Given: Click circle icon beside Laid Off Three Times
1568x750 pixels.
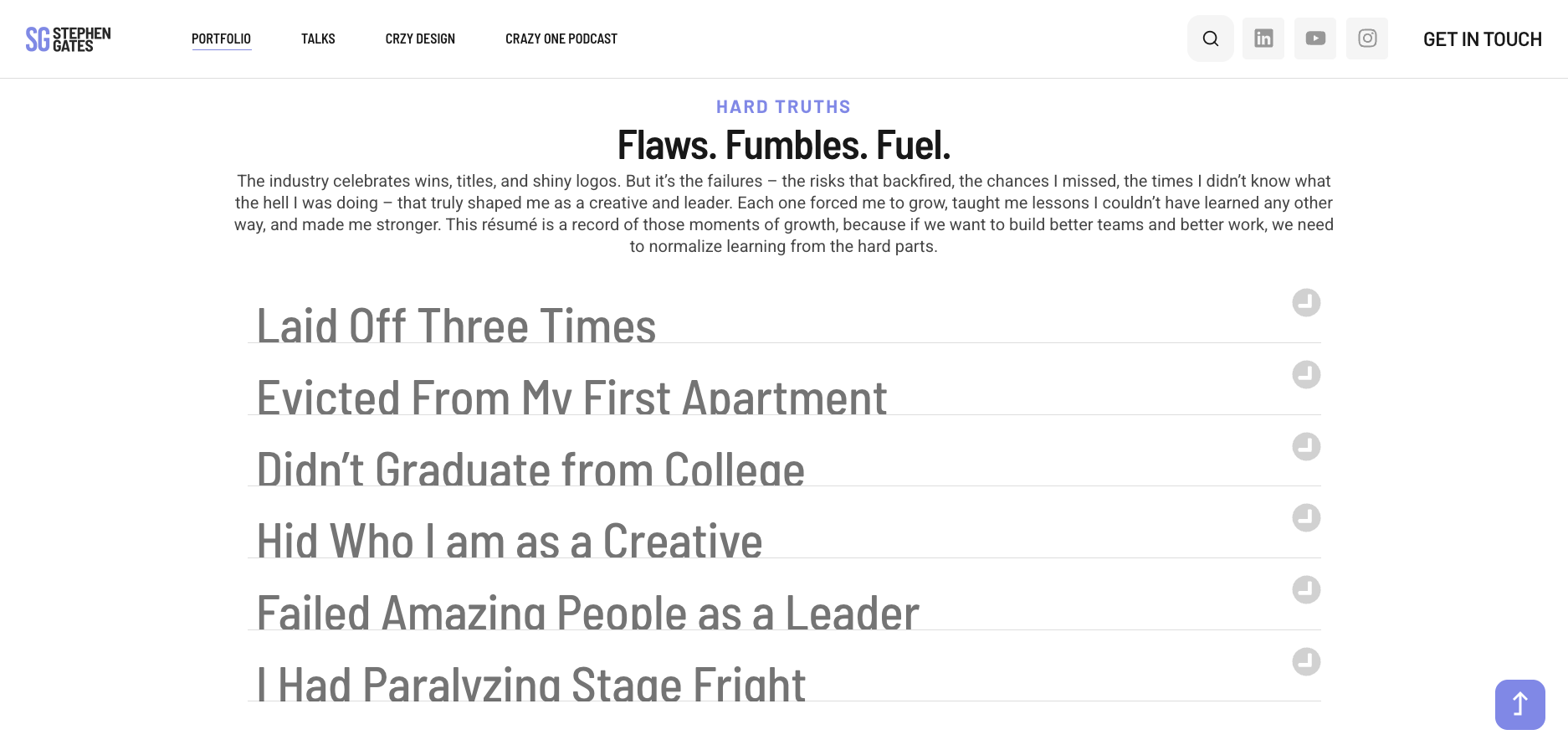Looking at the screenshot, I should click(1305, 303).
